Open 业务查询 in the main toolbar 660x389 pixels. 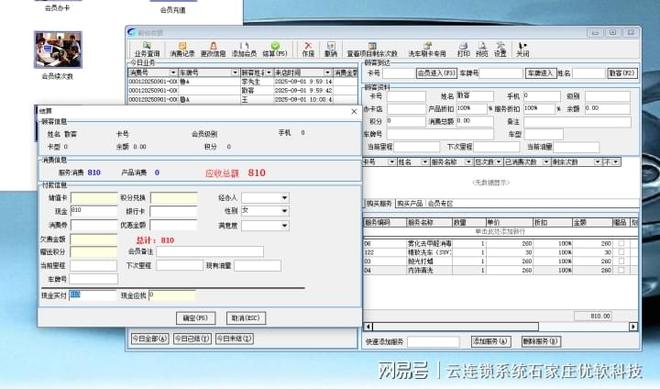[147, 49]
